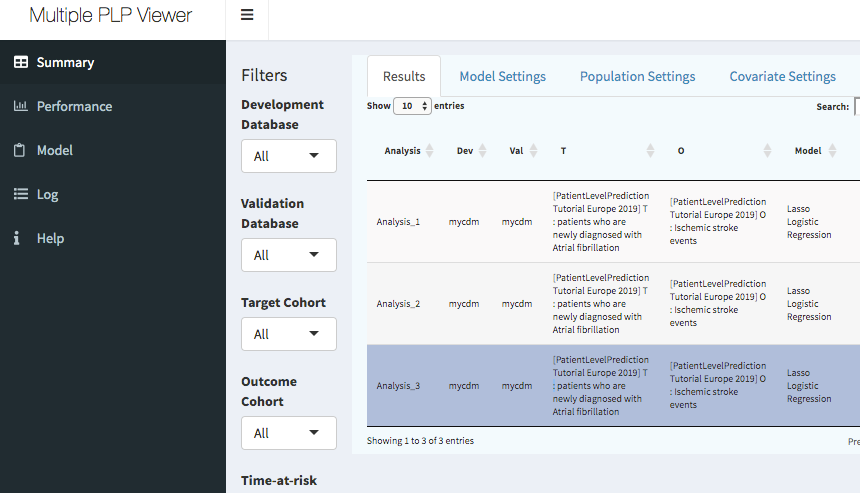Screen dimensions: 860x493
Task: Switch to the Model Settings tab
Action: 502,76
